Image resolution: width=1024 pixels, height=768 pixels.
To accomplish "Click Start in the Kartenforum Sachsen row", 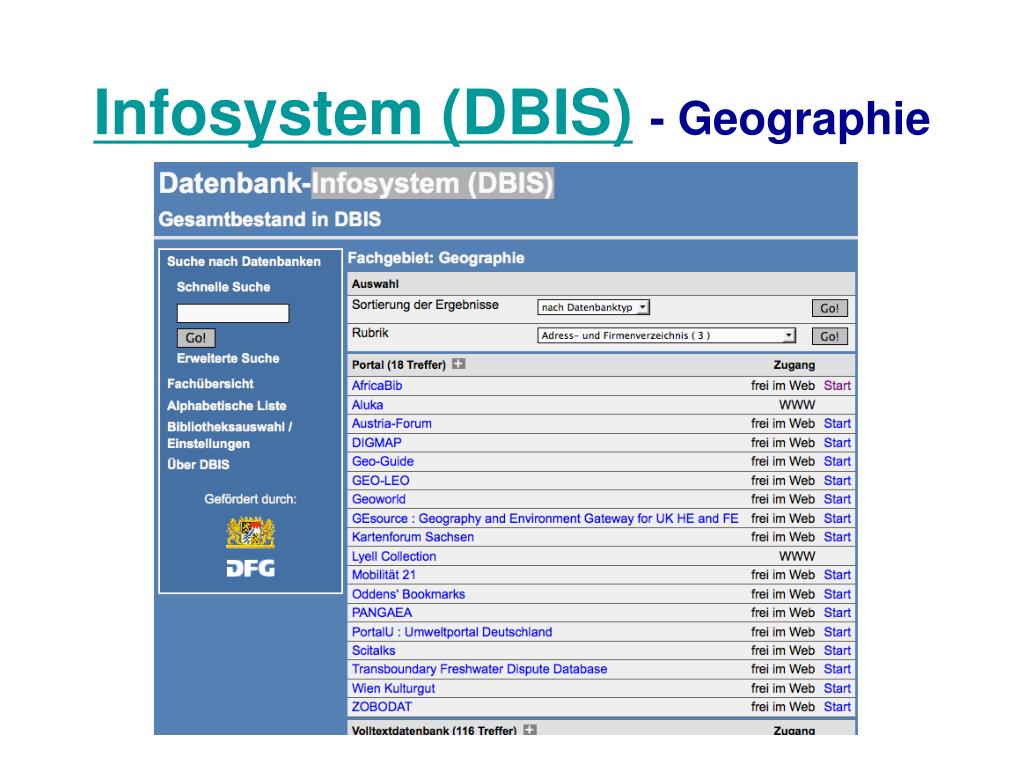I will click(837, 537).
